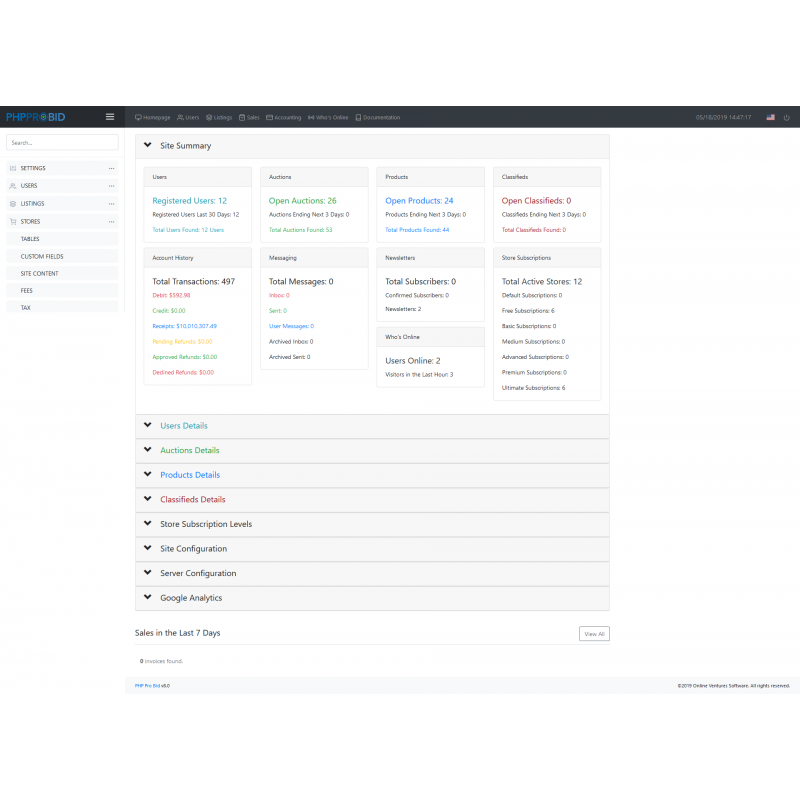
Task: Open Tax in the sidebar
Action: pos(62,307)
